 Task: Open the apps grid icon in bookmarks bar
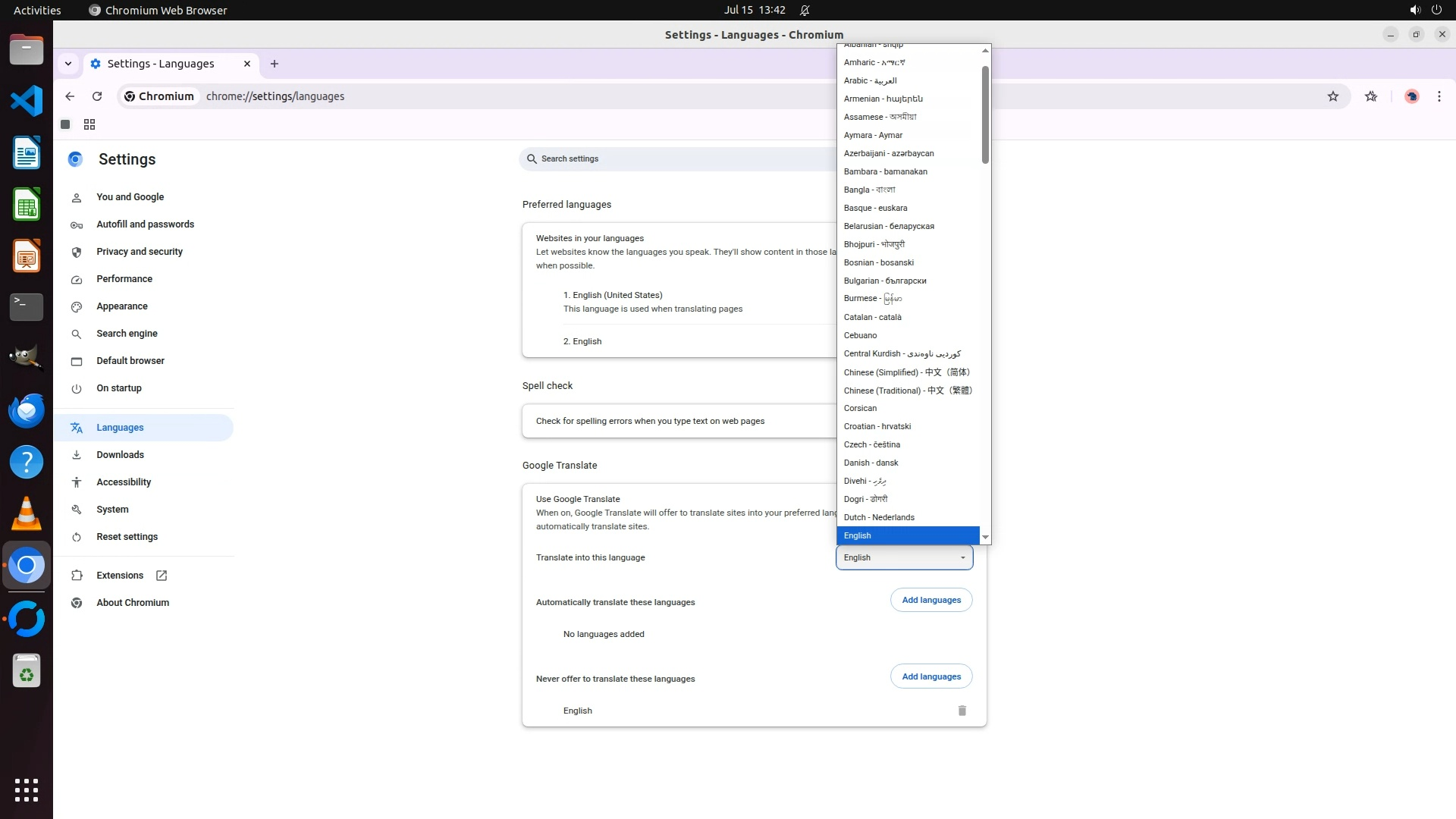click(89, 124)
